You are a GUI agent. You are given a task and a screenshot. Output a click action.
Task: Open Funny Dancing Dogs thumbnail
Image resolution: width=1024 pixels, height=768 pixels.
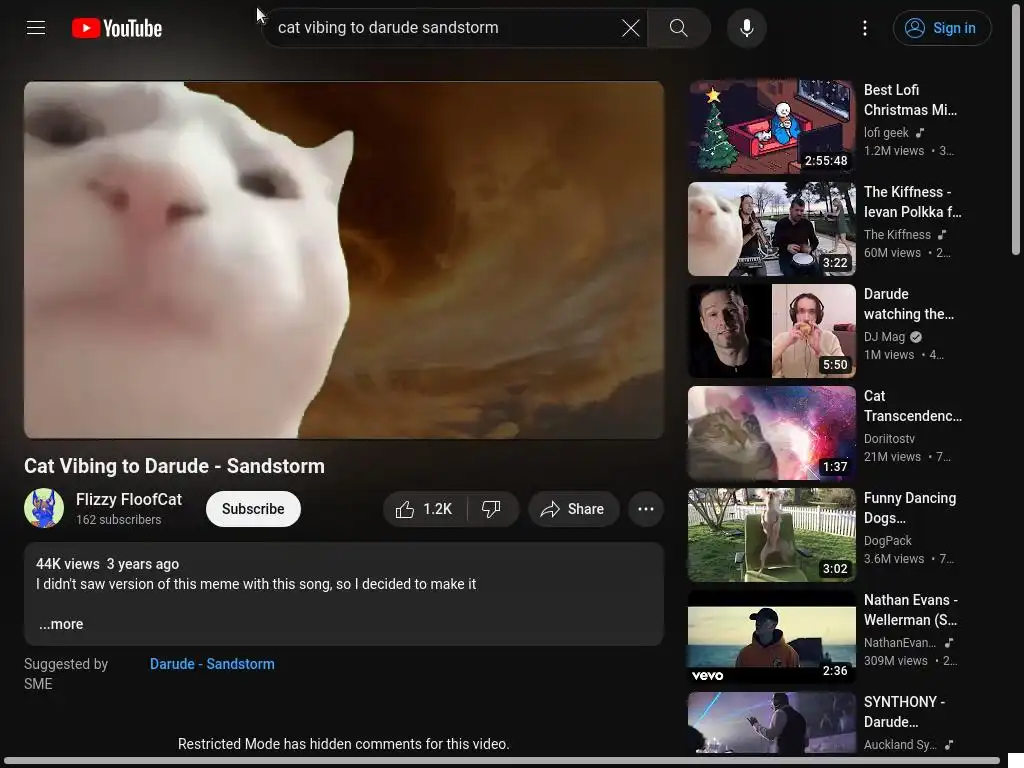click(x=771, y=534)
